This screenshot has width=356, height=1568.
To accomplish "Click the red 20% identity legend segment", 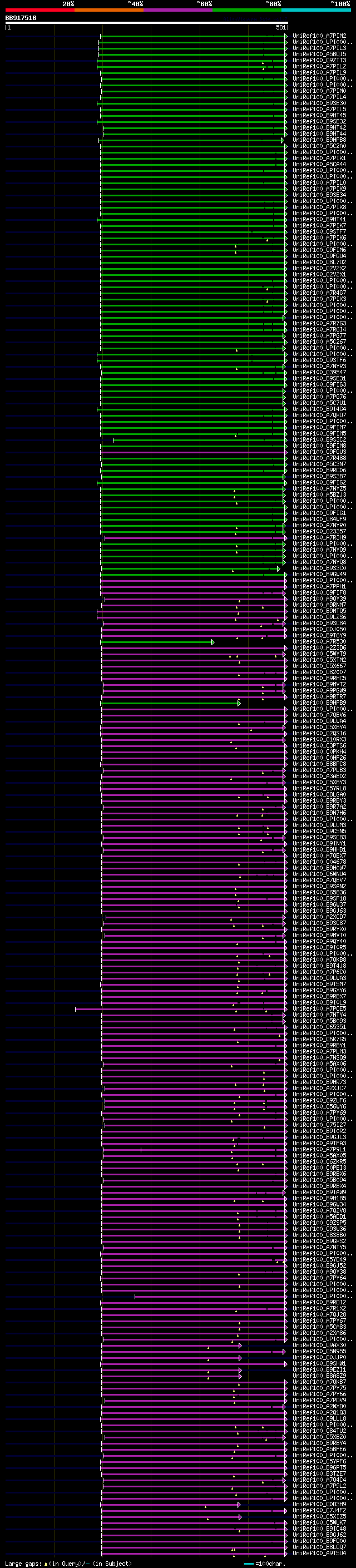I will pyautogui.click(x=39, y=10).
